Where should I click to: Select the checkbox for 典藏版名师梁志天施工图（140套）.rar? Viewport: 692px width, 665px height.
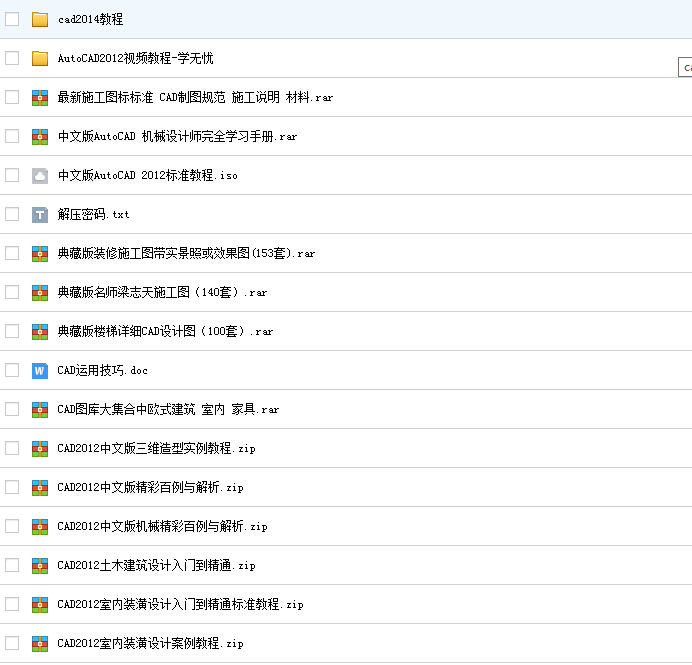pos(12,292)
